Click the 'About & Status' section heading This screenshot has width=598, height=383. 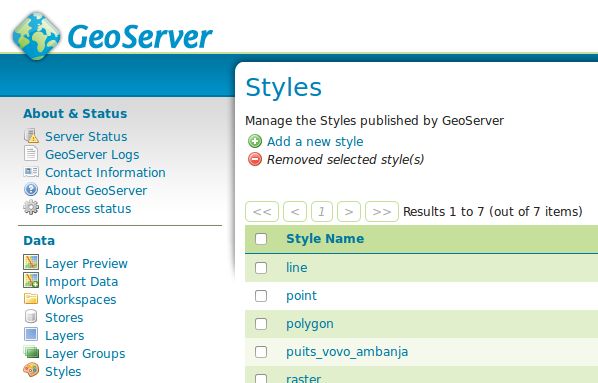(75, 114)
